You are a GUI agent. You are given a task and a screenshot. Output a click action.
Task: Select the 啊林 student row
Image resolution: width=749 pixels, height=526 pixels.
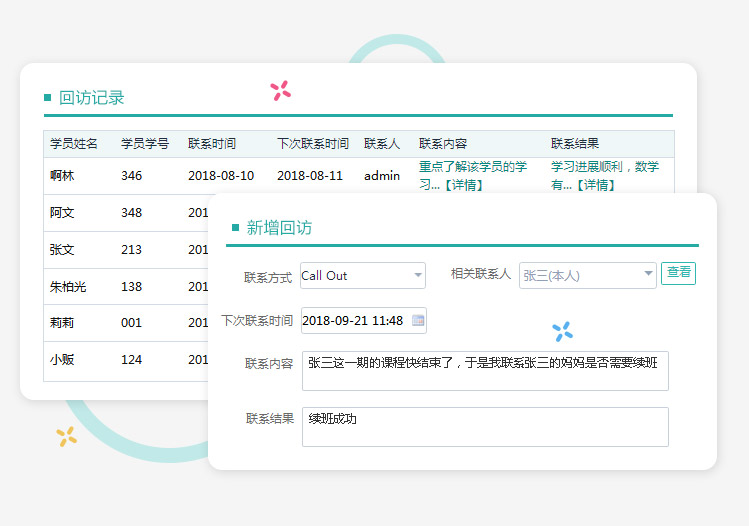click(x=63, y=176)
